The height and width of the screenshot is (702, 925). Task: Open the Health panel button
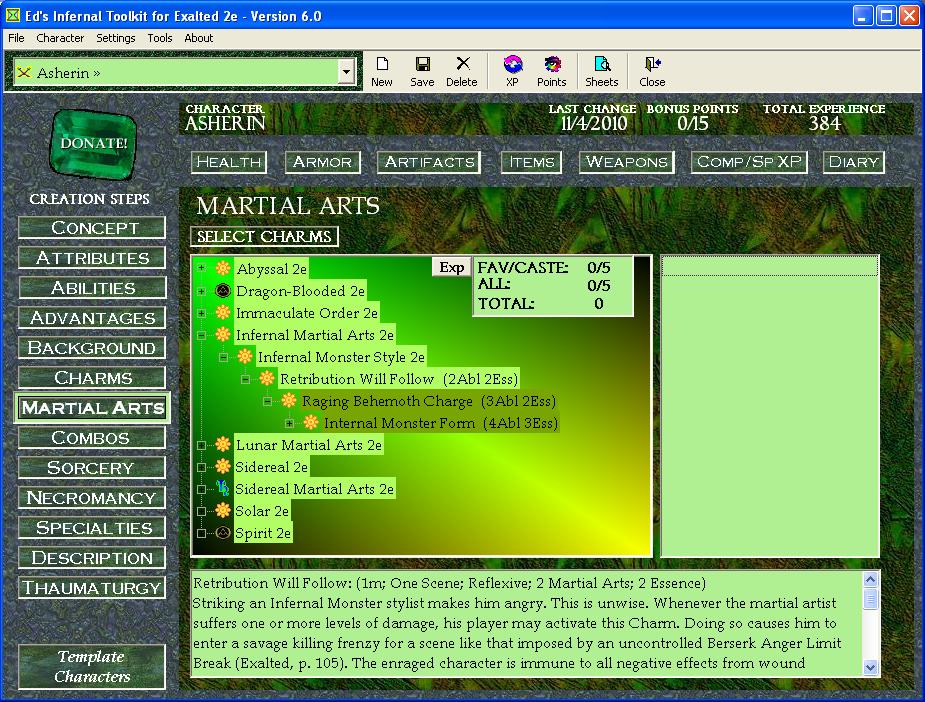click(x=229, y=162)
